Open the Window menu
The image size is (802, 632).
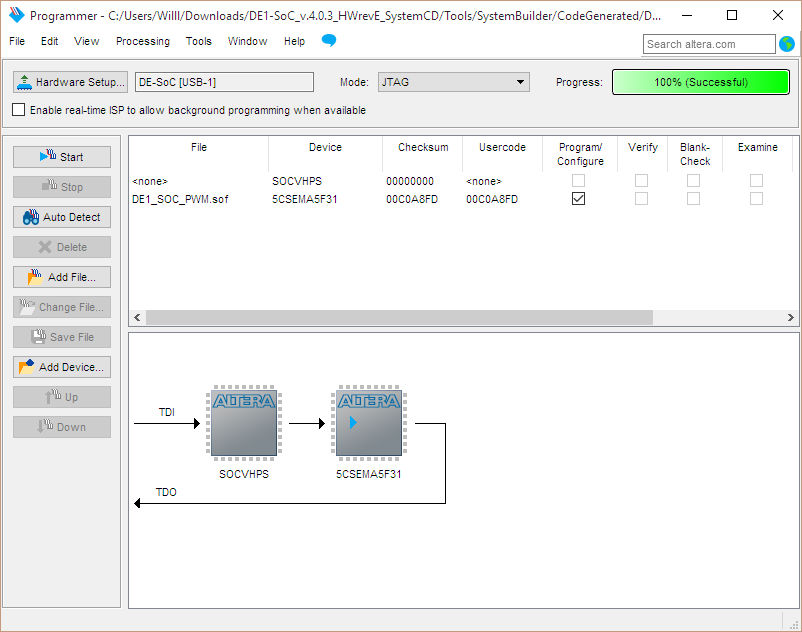pyautogui.click(x=248, y=41)
